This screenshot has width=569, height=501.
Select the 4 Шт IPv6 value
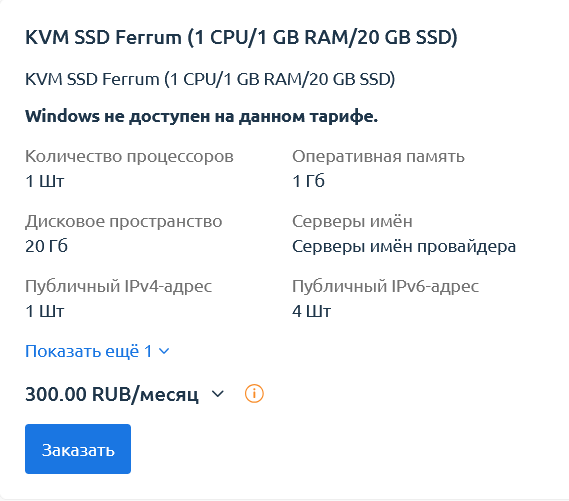coord(311,311)
